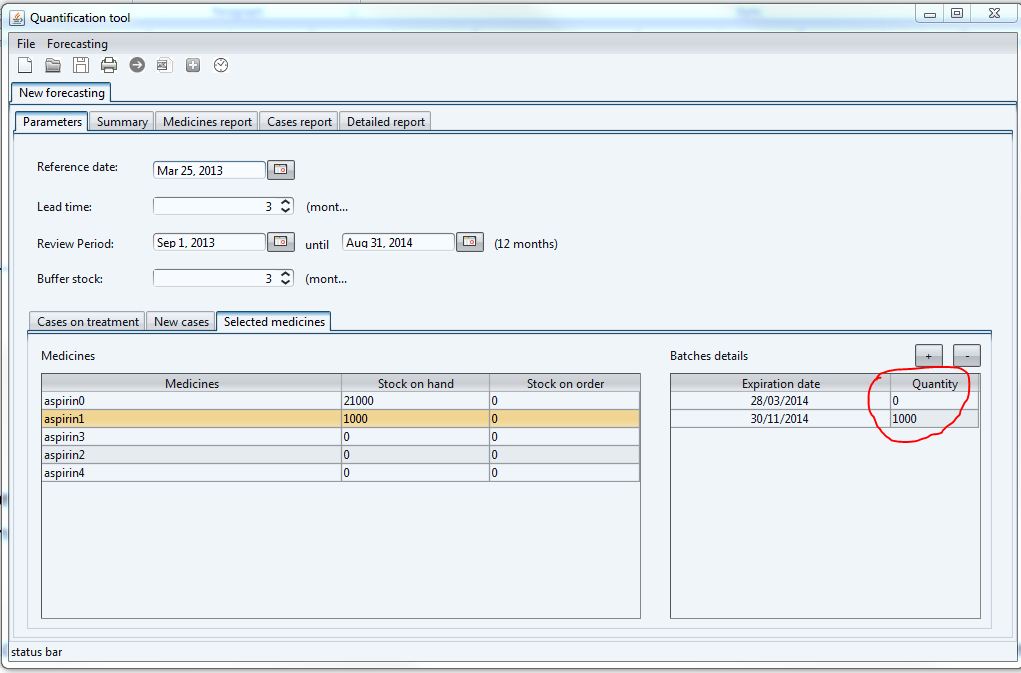Viewport: 1021px width, 673px height.
Task: Select batch expiring 28/03/2014
Action: coord(824,401)
